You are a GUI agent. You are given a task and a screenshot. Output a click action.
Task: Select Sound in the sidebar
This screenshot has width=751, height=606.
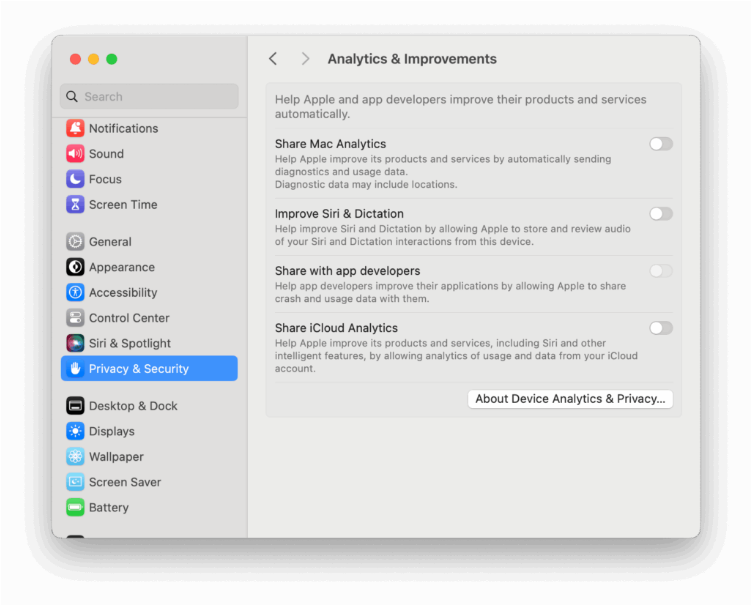pyautogui.click(x=106, y=154)
